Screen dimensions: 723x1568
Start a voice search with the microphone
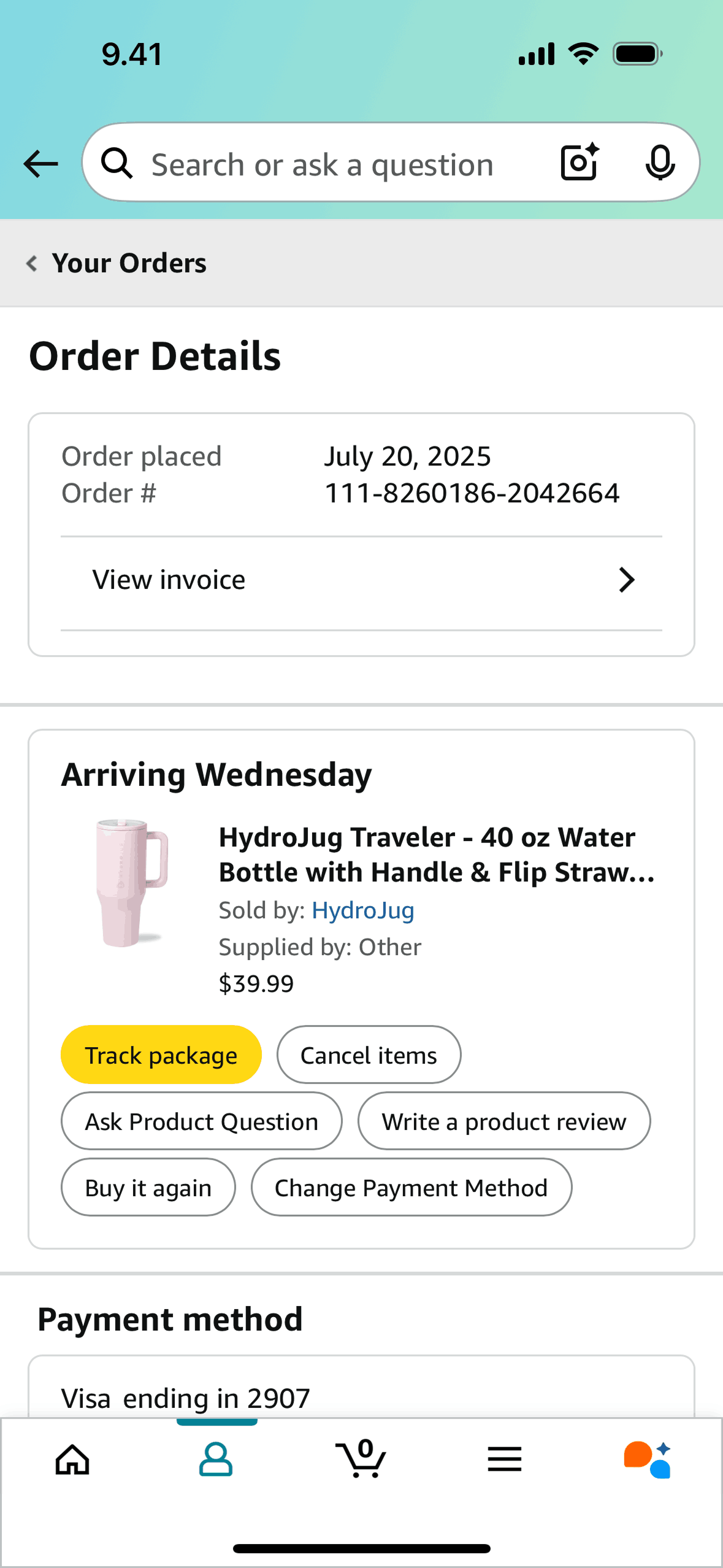click(x=660, y=163)
